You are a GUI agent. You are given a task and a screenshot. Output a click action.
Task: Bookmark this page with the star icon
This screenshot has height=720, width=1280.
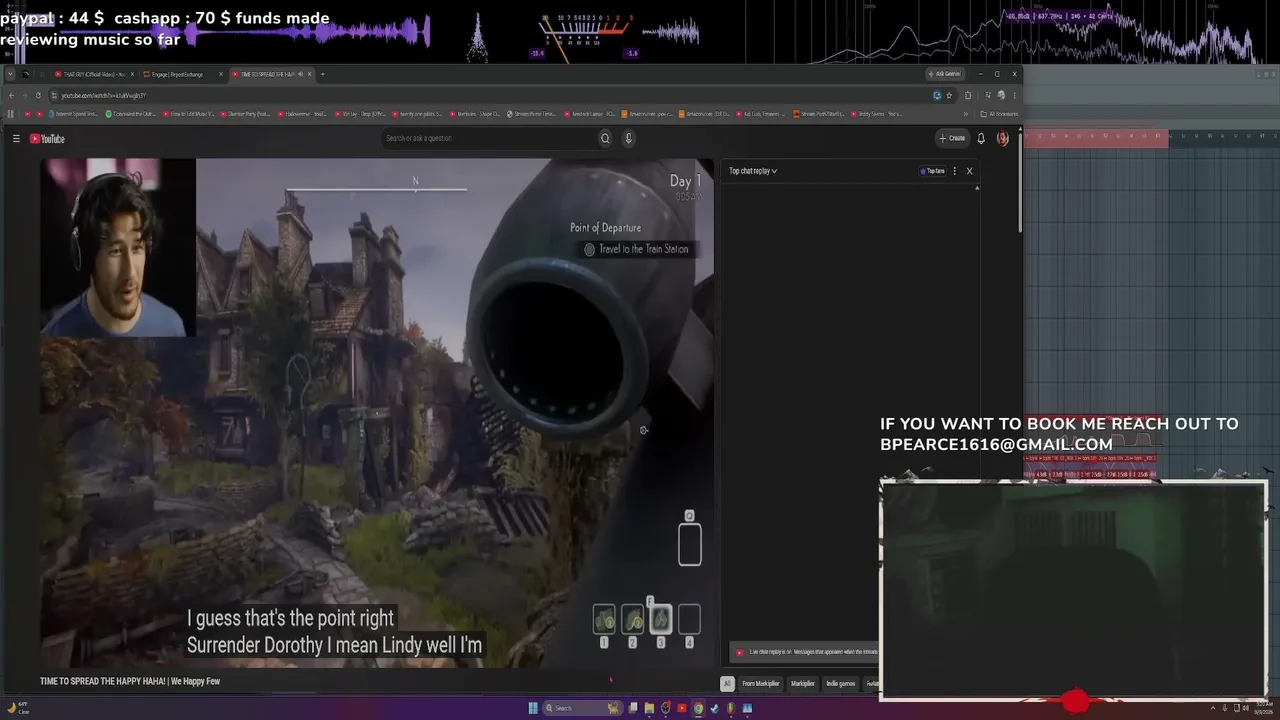click(949, 95)
